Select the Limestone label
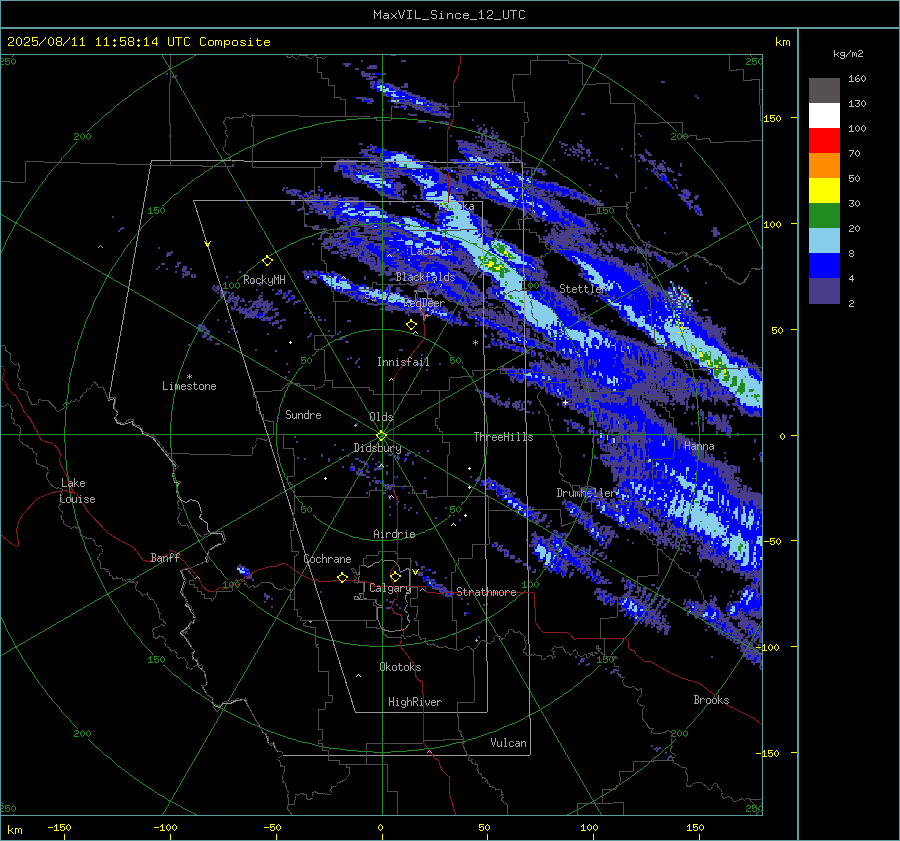Image resolution: width=900 pixels, height=841 pixels. tap(189, 386)
